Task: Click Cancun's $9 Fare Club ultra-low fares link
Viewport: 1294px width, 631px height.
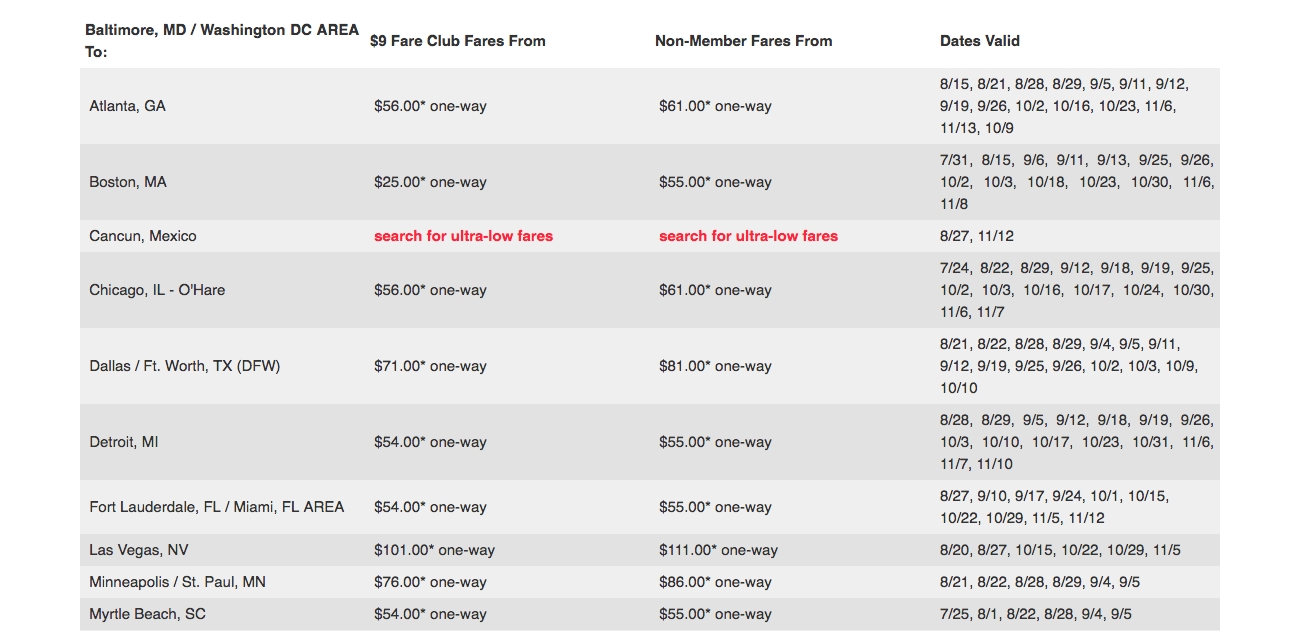Action: pos(463,236)
